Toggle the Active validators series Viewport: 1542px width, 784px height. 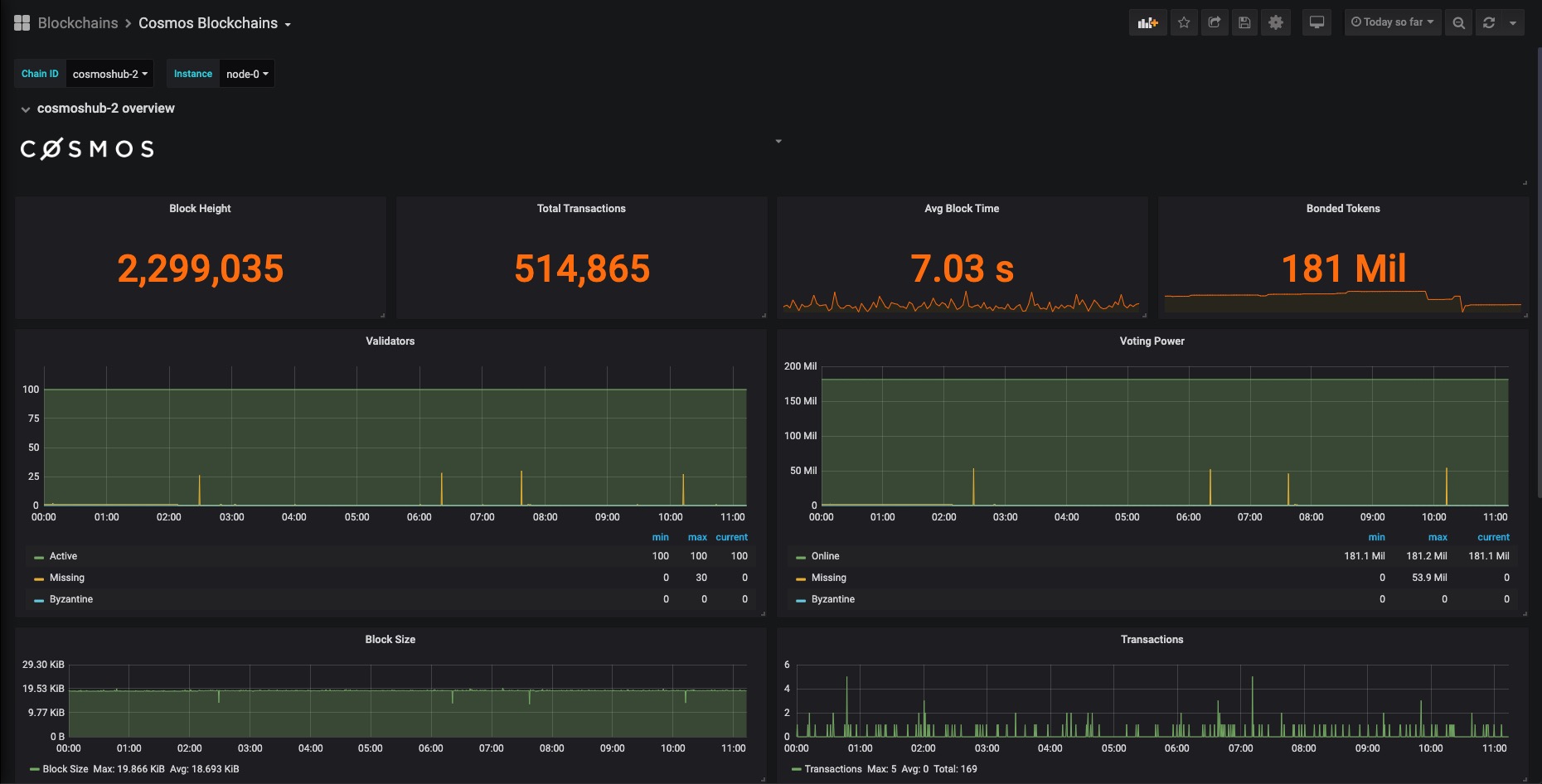[x=63, y=556]
